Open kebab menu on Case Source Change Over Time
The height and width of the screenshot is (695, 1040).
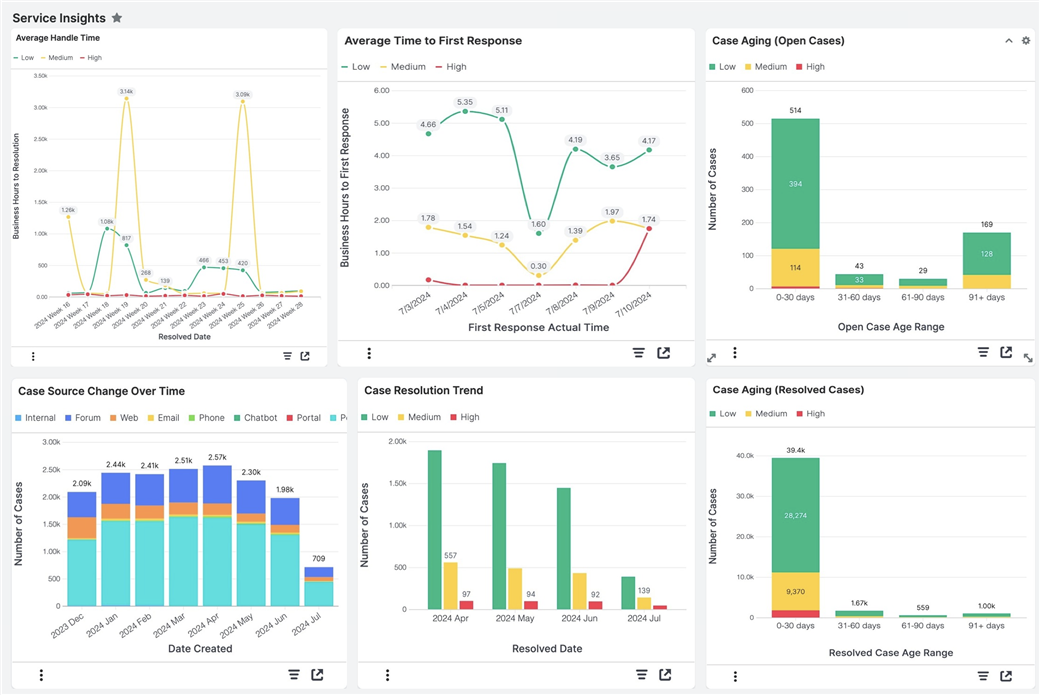click(41, 675)
